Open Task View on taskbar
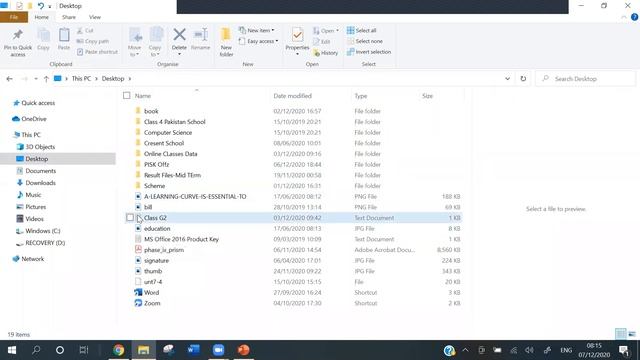 pos(84,350)
